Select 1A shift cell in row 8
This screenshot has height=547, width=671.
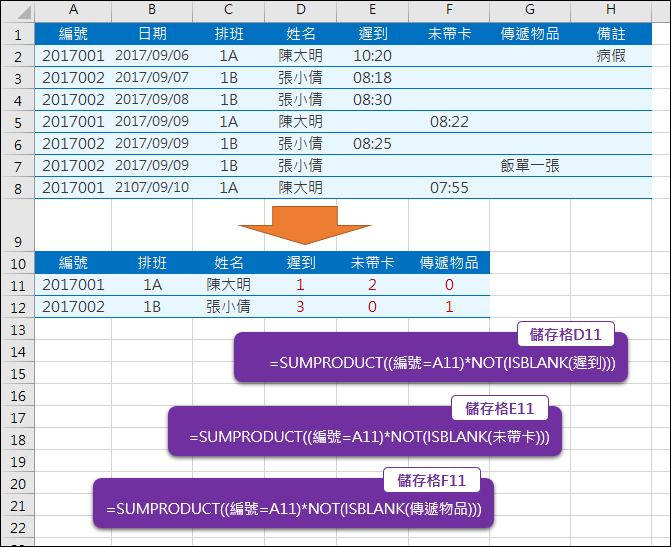(229, 187)
